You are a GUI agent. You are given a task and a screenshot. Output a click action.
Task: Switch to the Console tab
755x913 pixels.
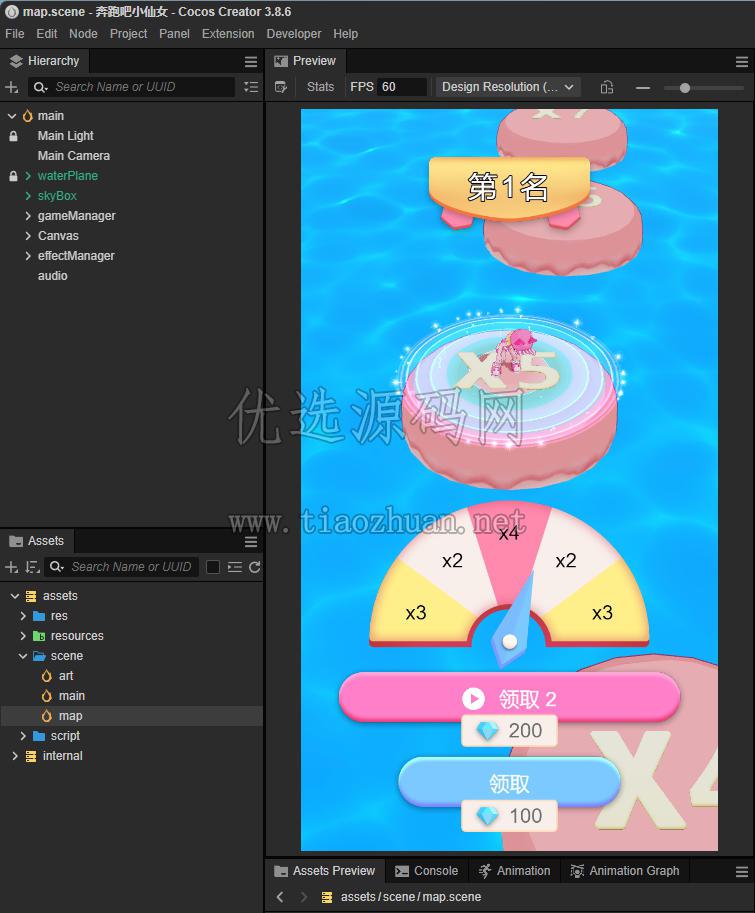[x=427, y=871]
